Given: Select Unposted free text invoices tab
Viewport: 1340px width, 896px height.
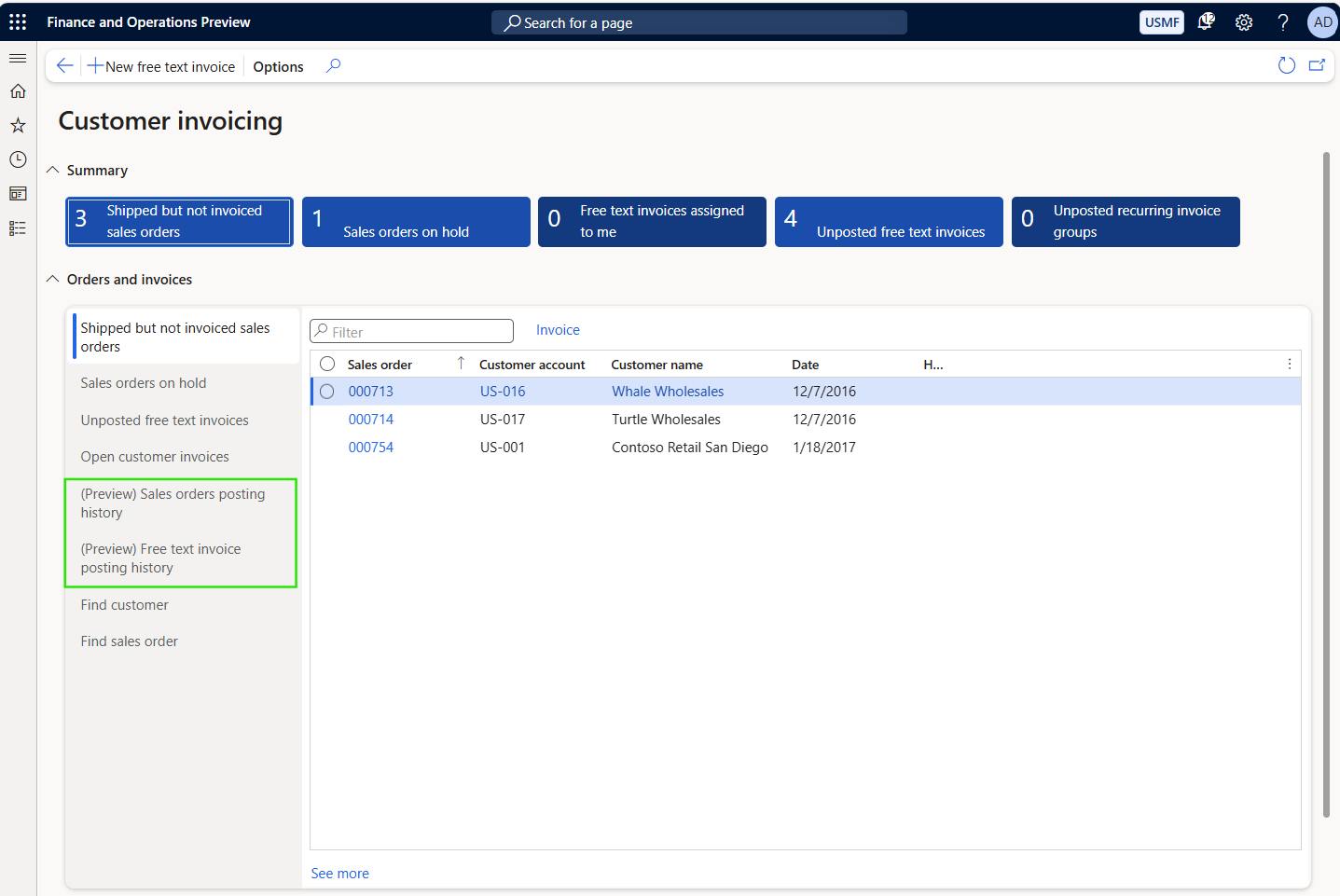Looking at the screenshot, I should coord(183,420).
